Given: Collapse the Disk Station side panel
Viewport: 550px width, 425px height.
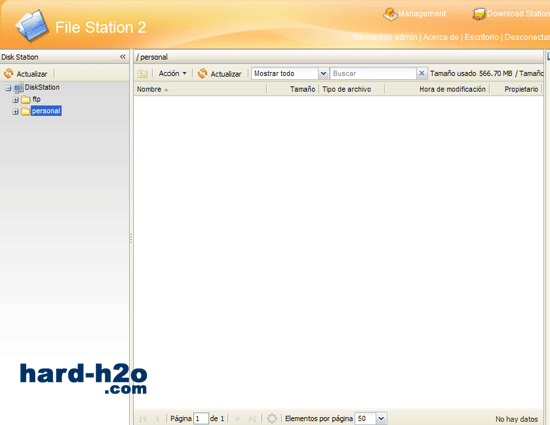Looking at the screenshot, I should pos(123,57).
